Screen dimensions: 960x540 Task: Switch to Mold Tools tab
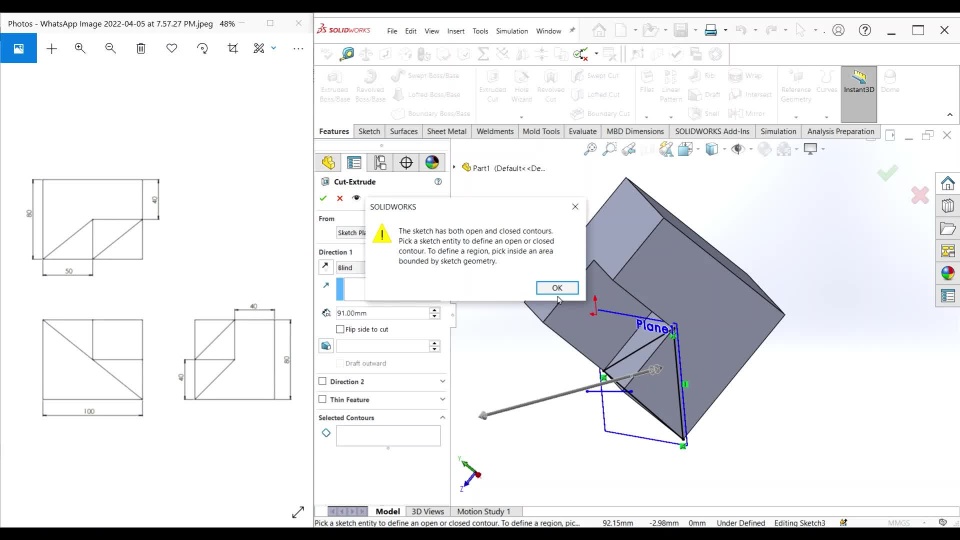pyautogui.click(x=541, y=131)
